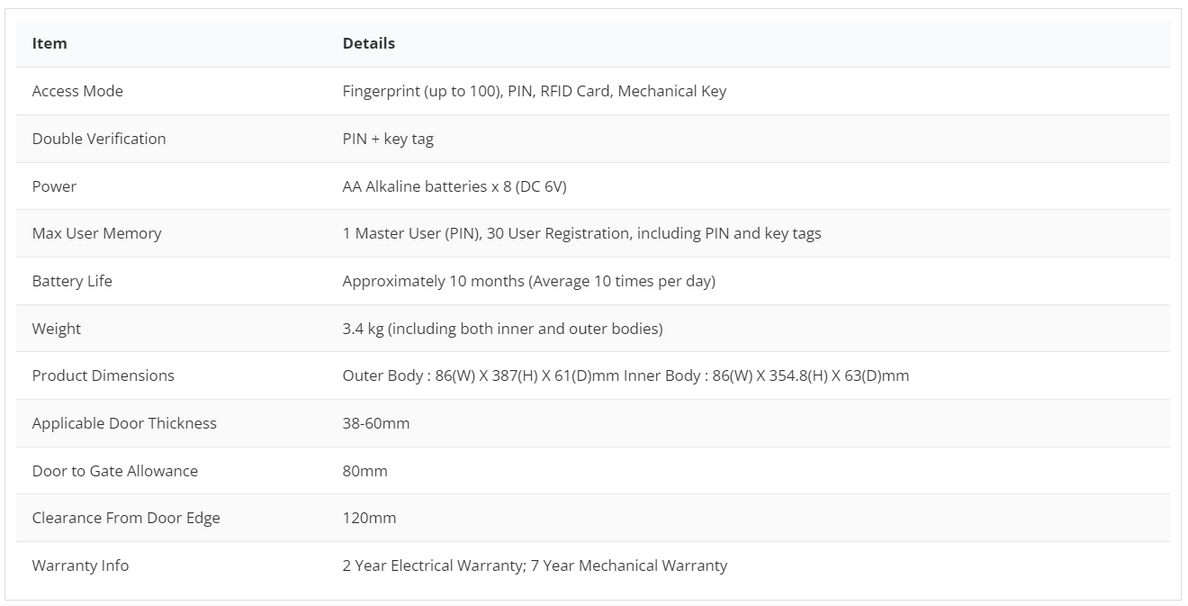The width and height of the screenshot is (1188, 606).
Task: Select the Weight row label
Action: [56, 329]
